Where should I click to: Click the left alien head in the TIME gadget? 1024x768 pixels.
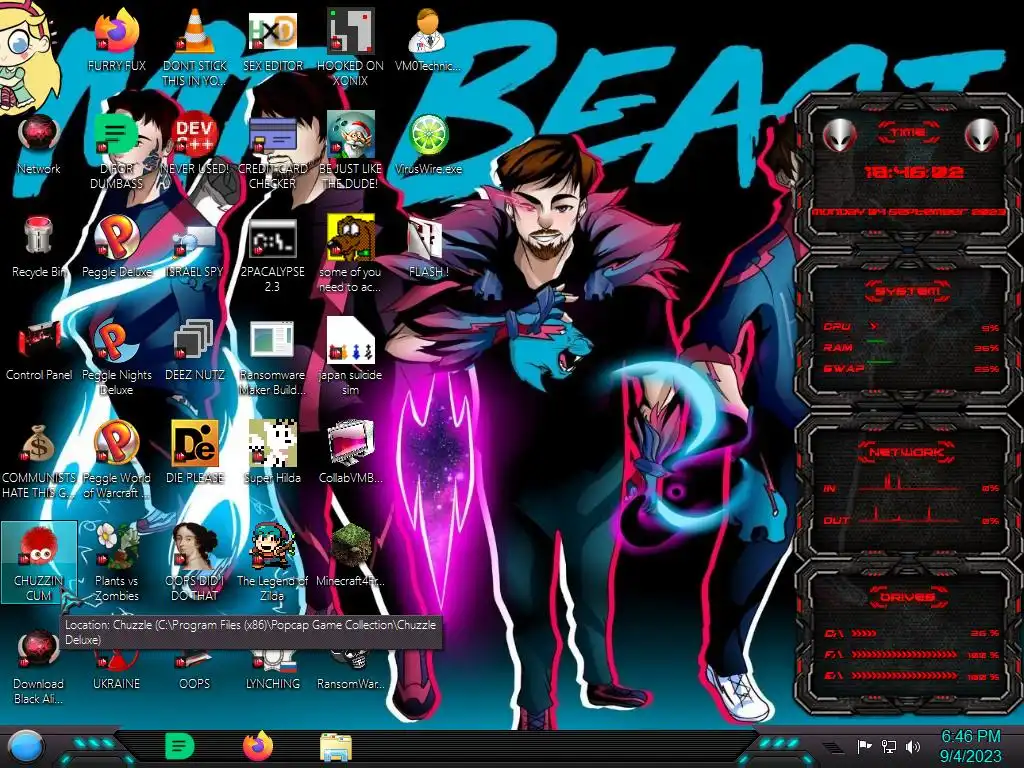[840, 136]
